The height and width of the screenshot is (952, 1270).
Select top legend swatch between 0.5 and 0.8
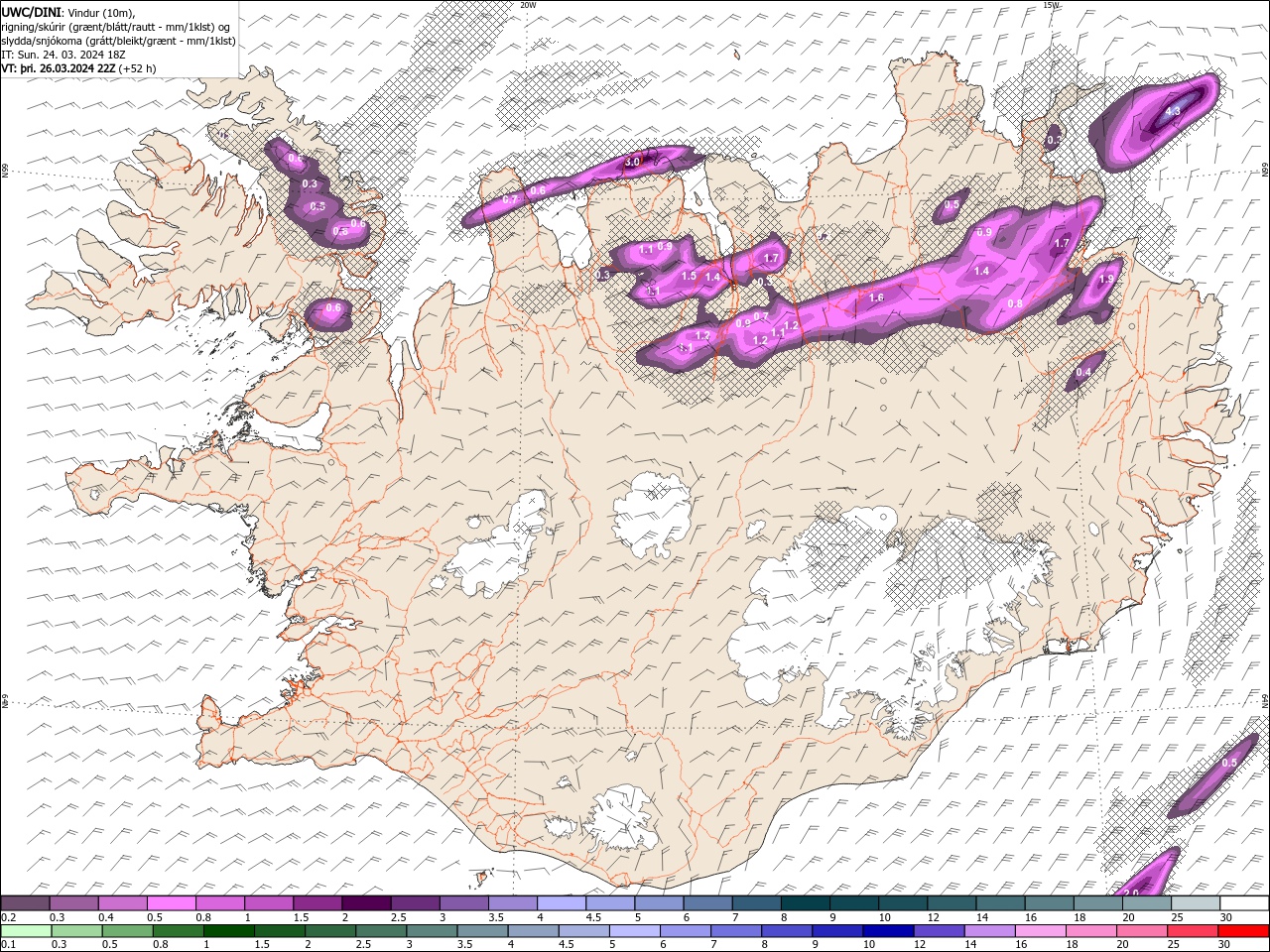pyautogui.click(x=171, y=903)
